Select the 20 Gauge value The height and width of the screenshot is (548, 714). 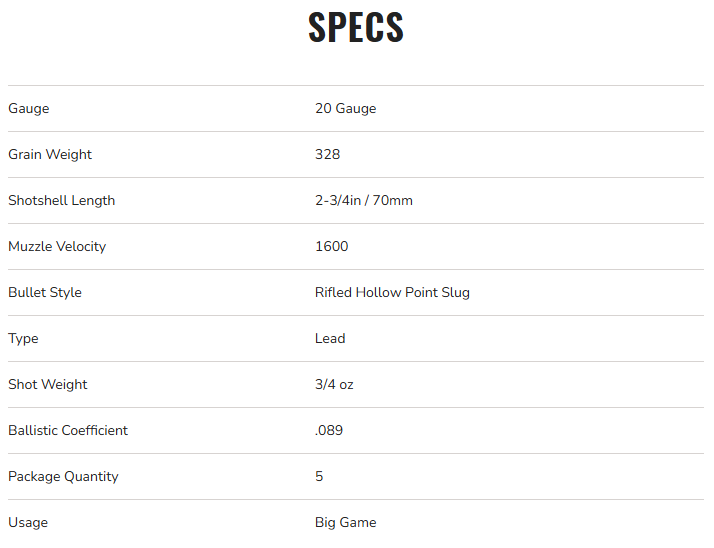(345, 108)
